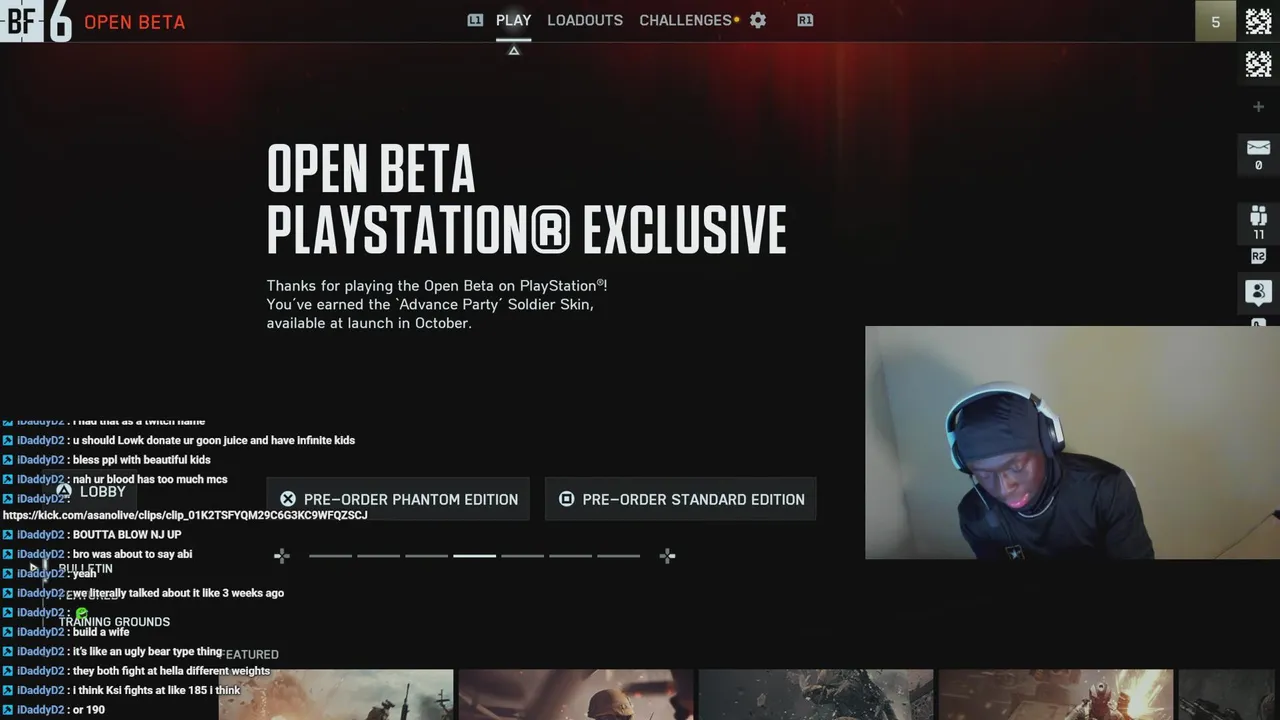Click chat message "bro was about to say abi"
Viewport: 1280px width, 720px height.
pos(132,554)
